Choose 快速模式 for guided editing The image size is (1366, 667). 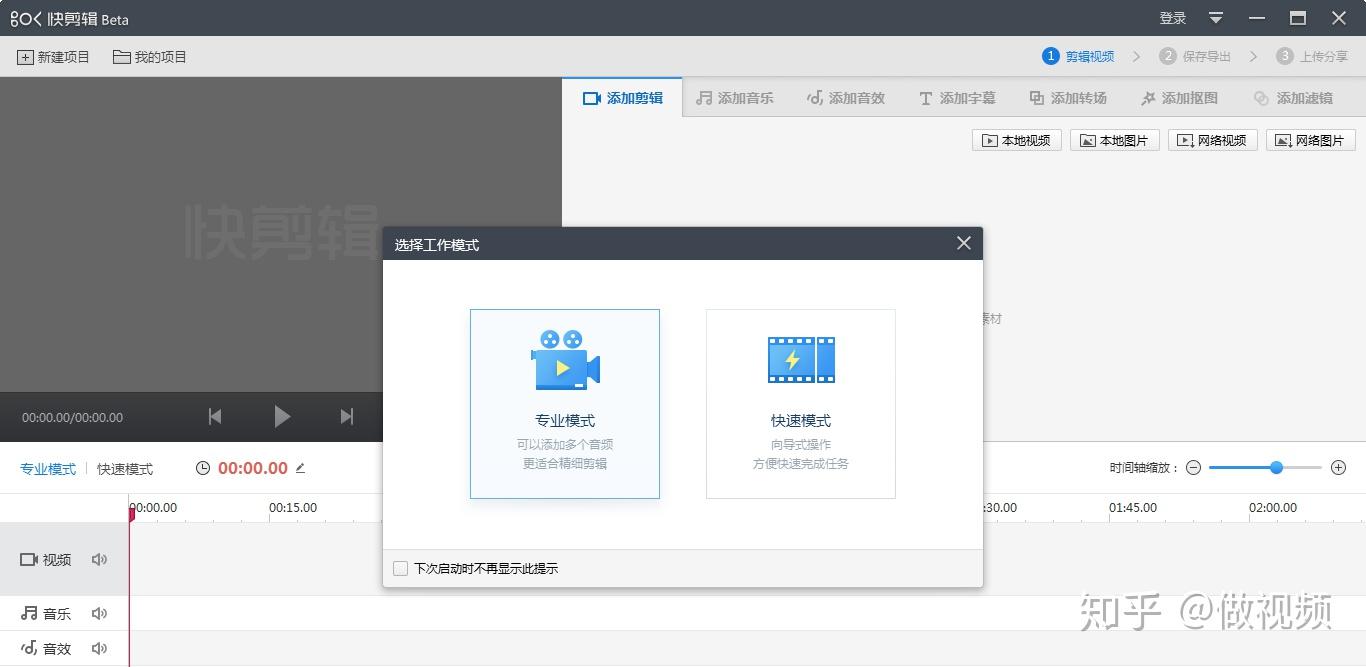pos(800,403)
